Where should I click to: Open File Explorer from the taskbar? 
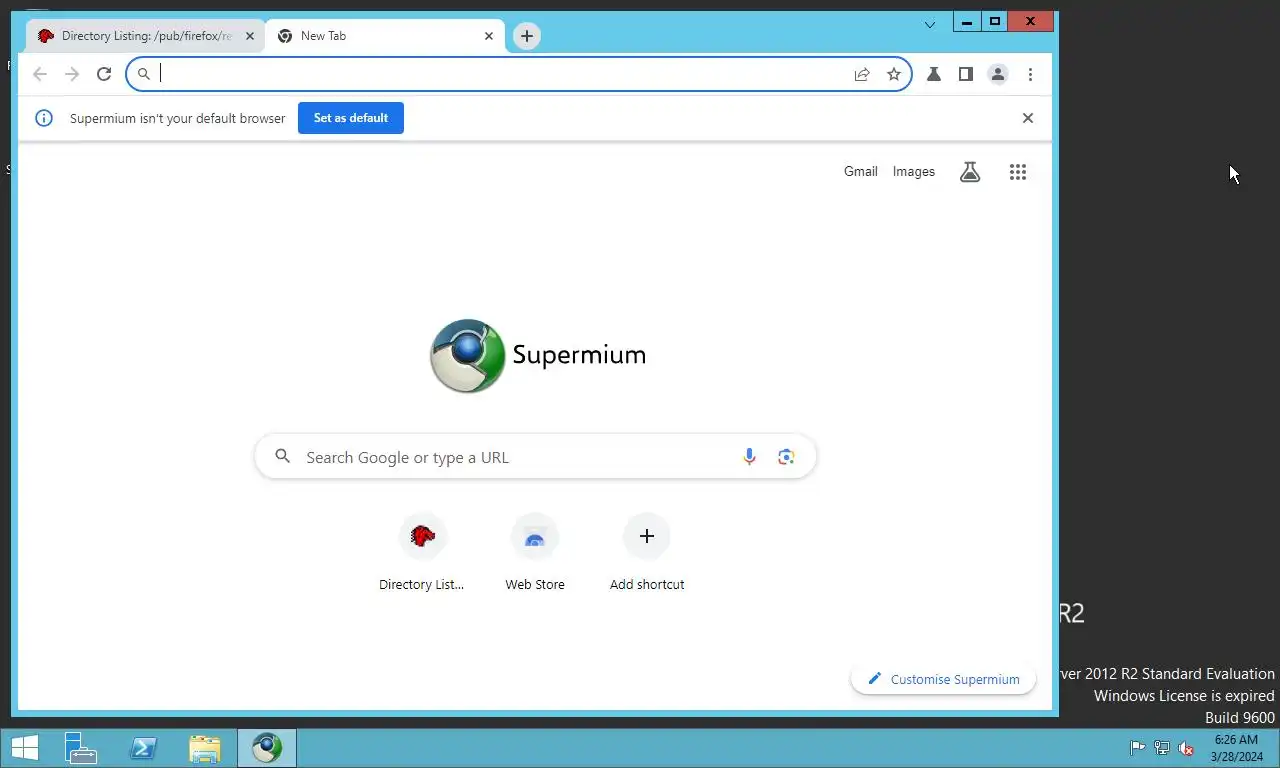(205, 748)
